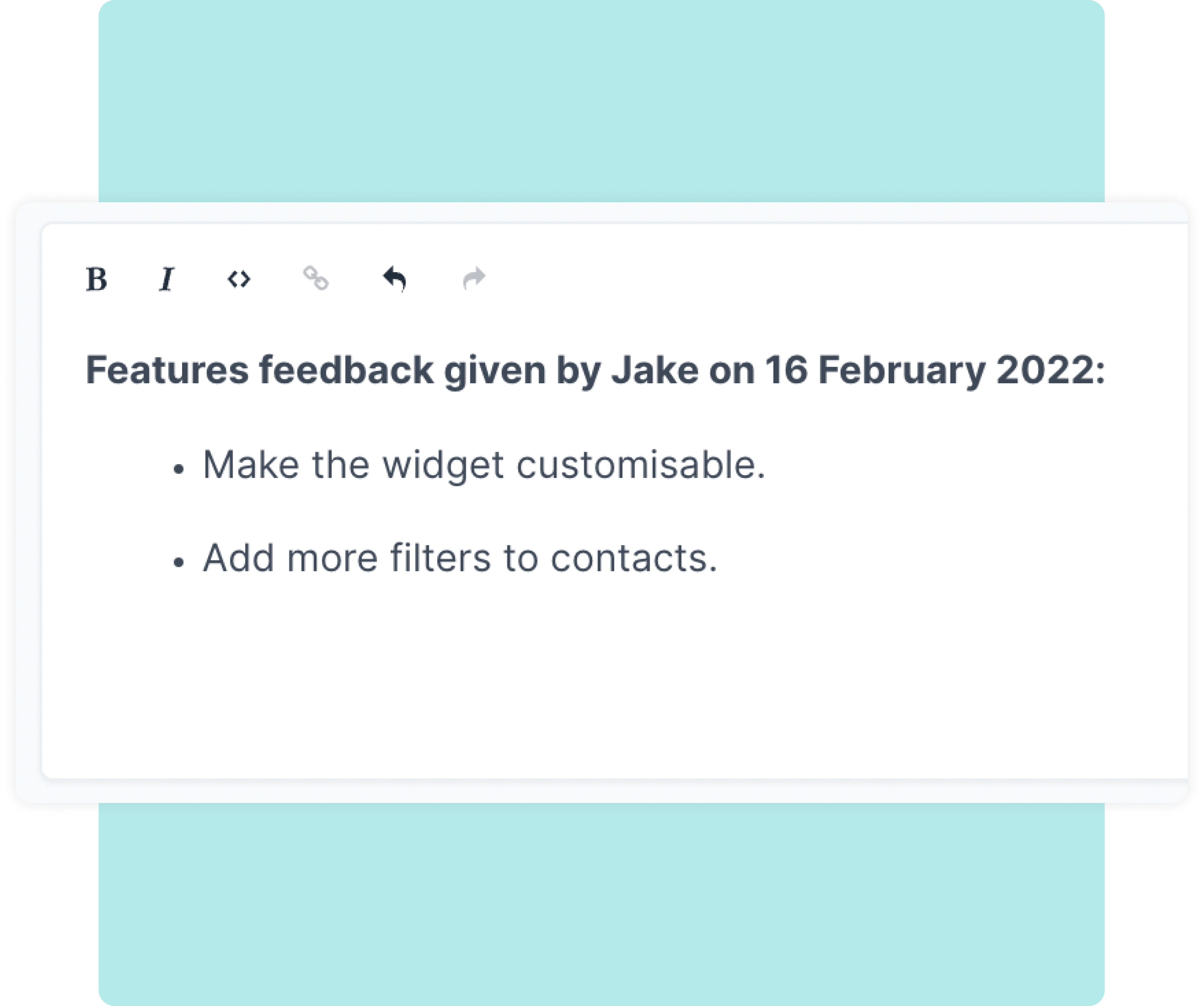Click the word "customisable" in the list
Image resolution: width=1204 pixels, height=1006 pixels.
tap(640, 464)
